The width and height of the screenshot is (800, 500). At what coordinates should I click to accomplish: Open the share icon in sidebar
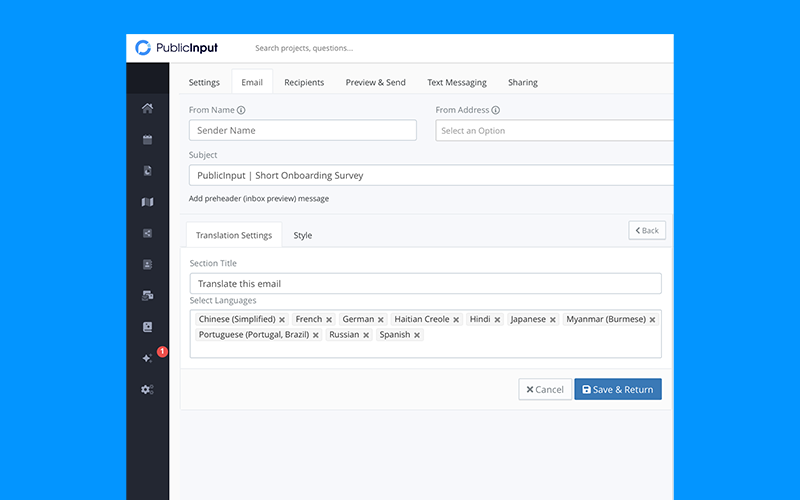147,233
